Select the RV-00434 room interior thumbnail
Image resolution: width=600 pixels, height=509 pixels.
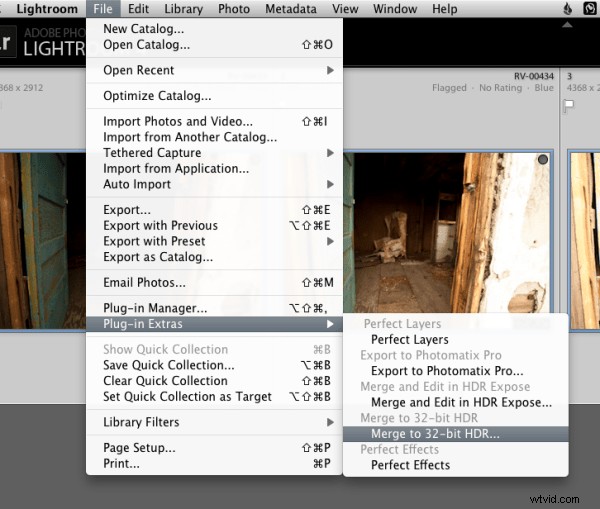coord(448,233)
